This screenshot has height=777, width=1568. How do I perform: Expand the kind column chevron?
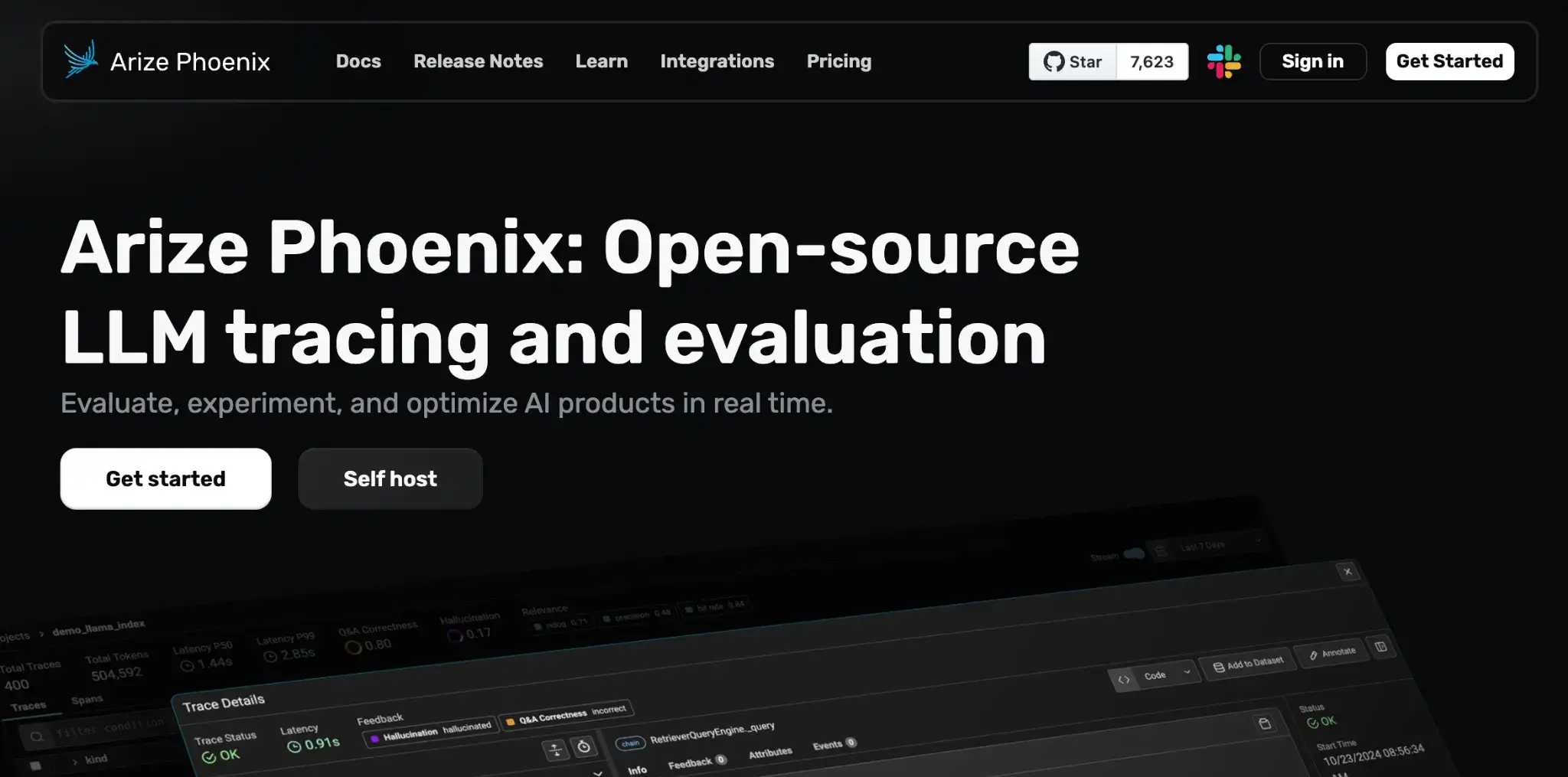coord(74,762)
